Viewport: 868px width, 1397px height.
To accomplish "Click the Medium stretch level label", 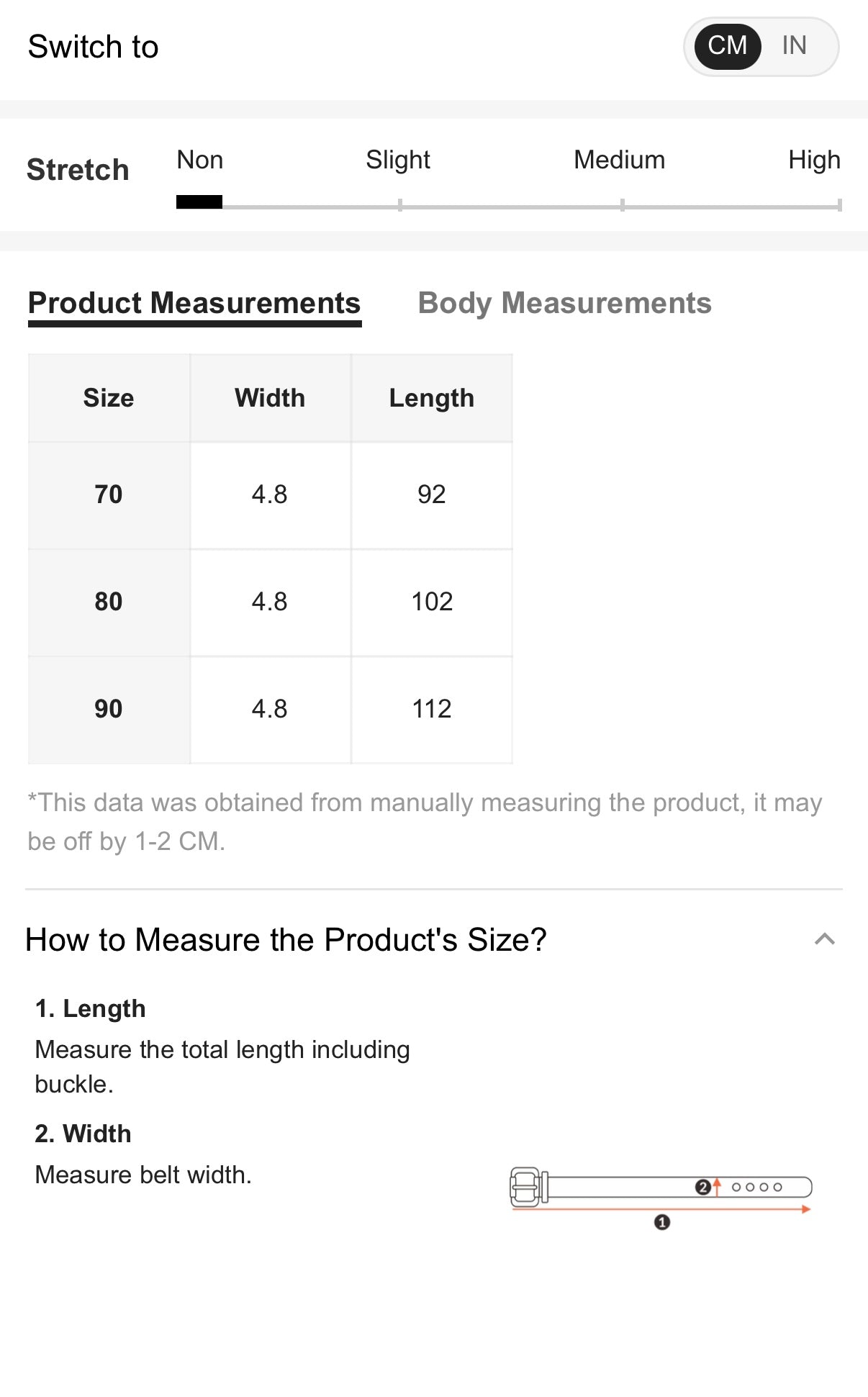I will (619, 160).
